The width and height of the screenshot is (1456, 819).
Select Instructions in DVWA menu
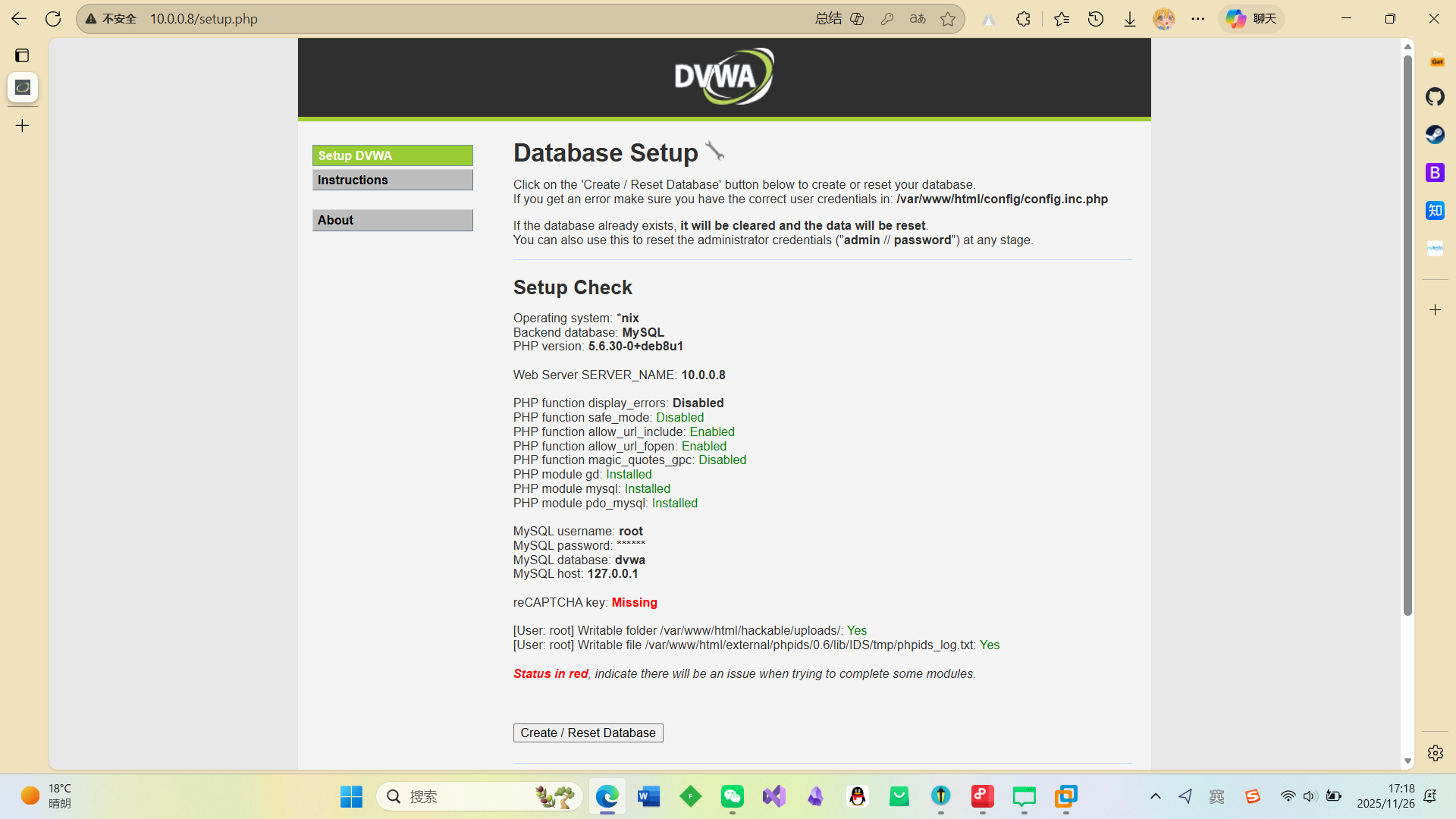392,180
